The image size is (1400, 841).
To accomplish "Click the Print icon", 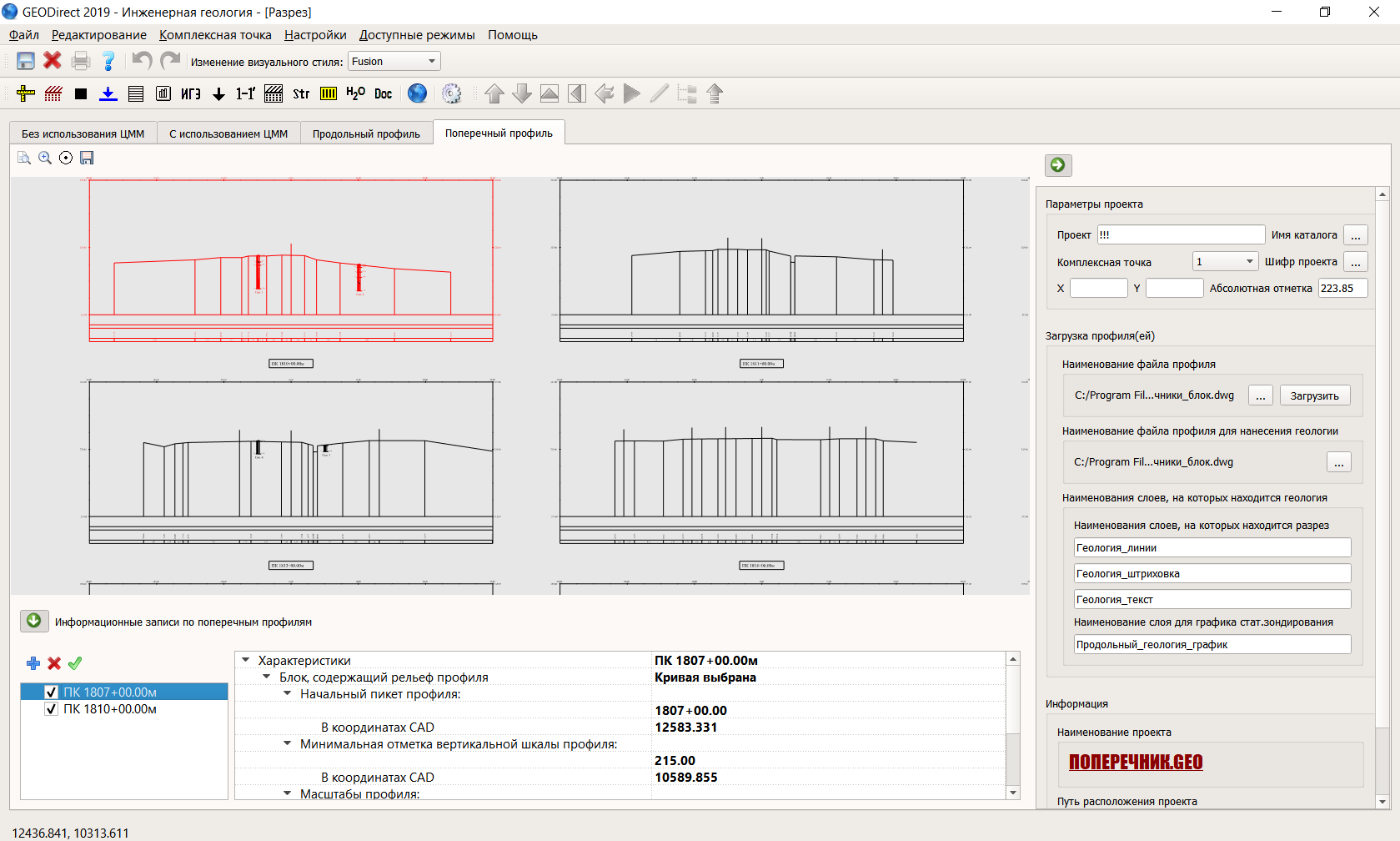I will tap(81, 61).
